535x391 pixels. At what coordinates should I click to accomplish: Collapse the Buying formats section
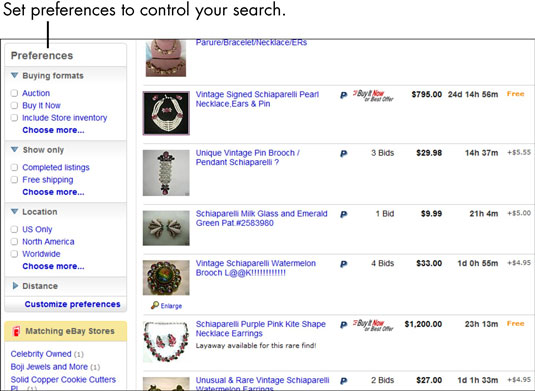click(x=14, y=75)
